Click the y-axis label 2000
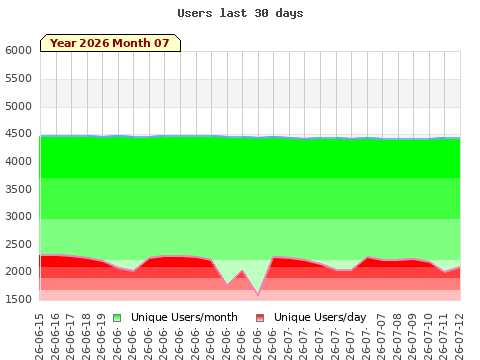480x360 pixels. [x=18, y=271]
